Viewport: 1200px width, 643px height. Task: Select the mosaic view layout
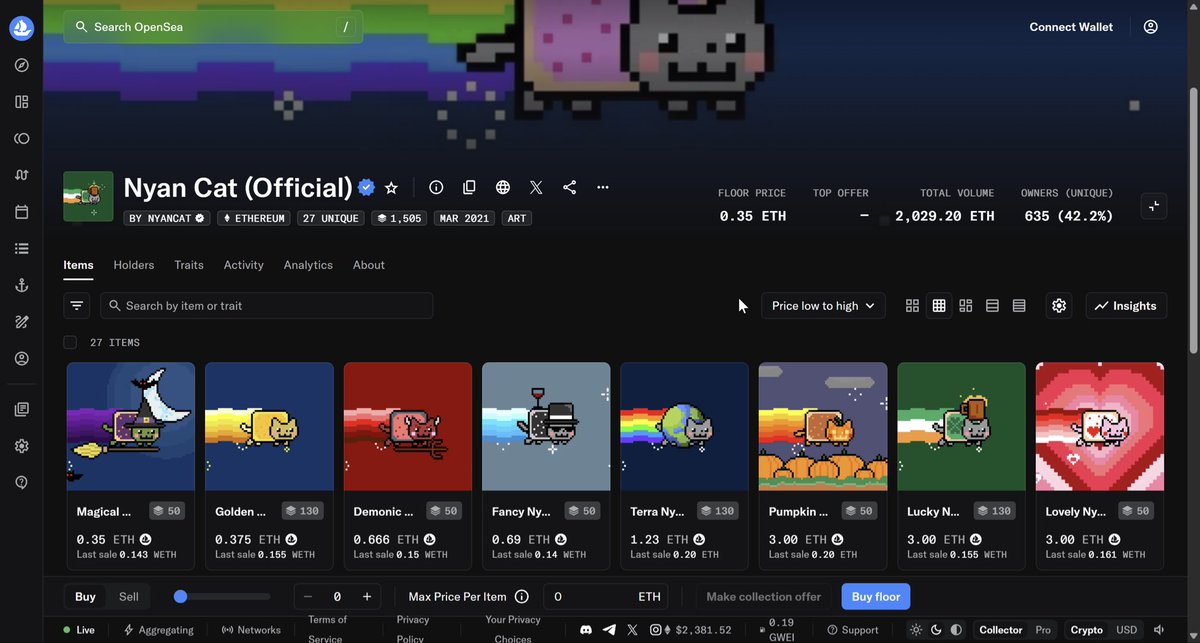tap(965, 306)
